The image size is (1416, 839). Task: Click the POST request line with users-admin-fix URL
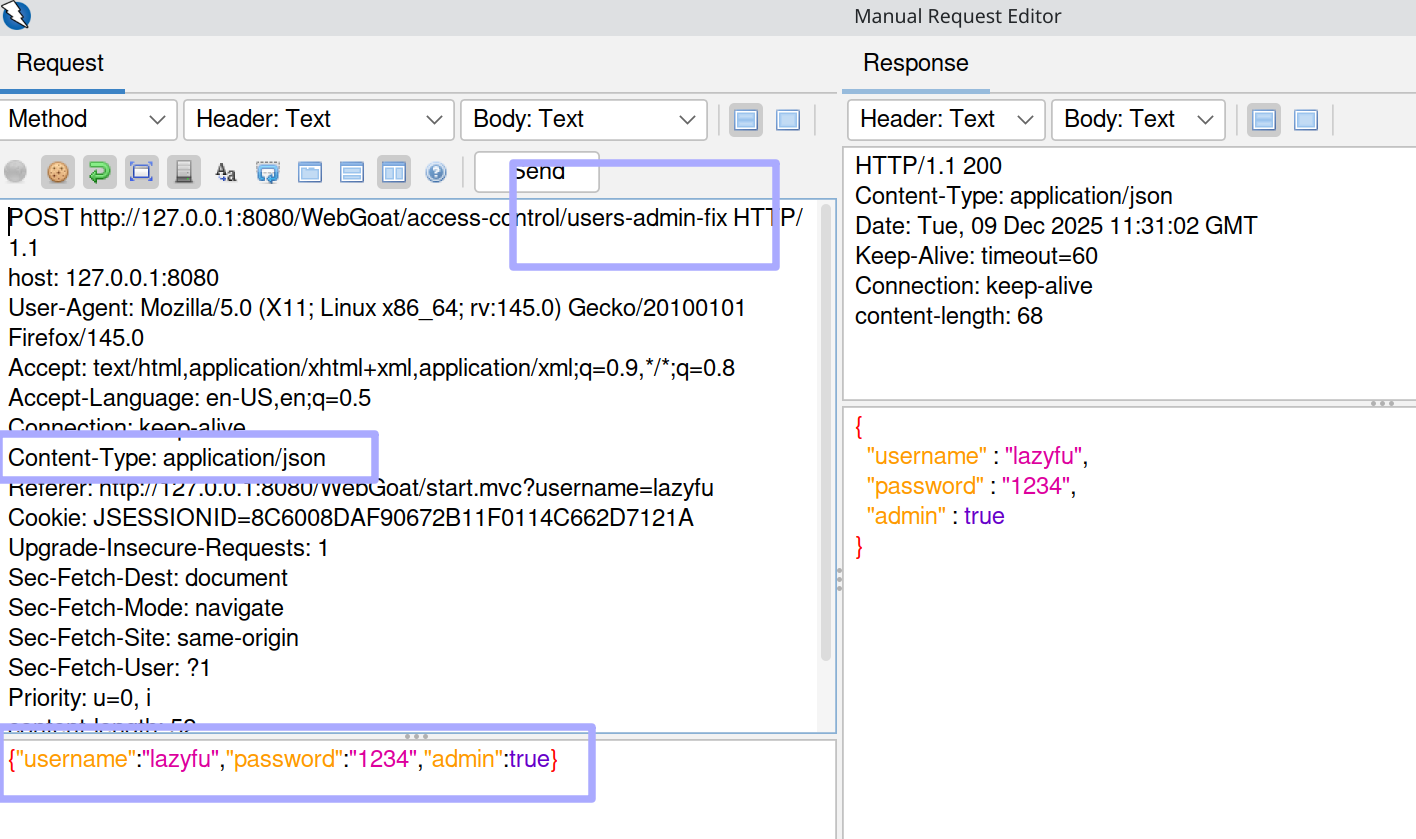pos(406,232)
